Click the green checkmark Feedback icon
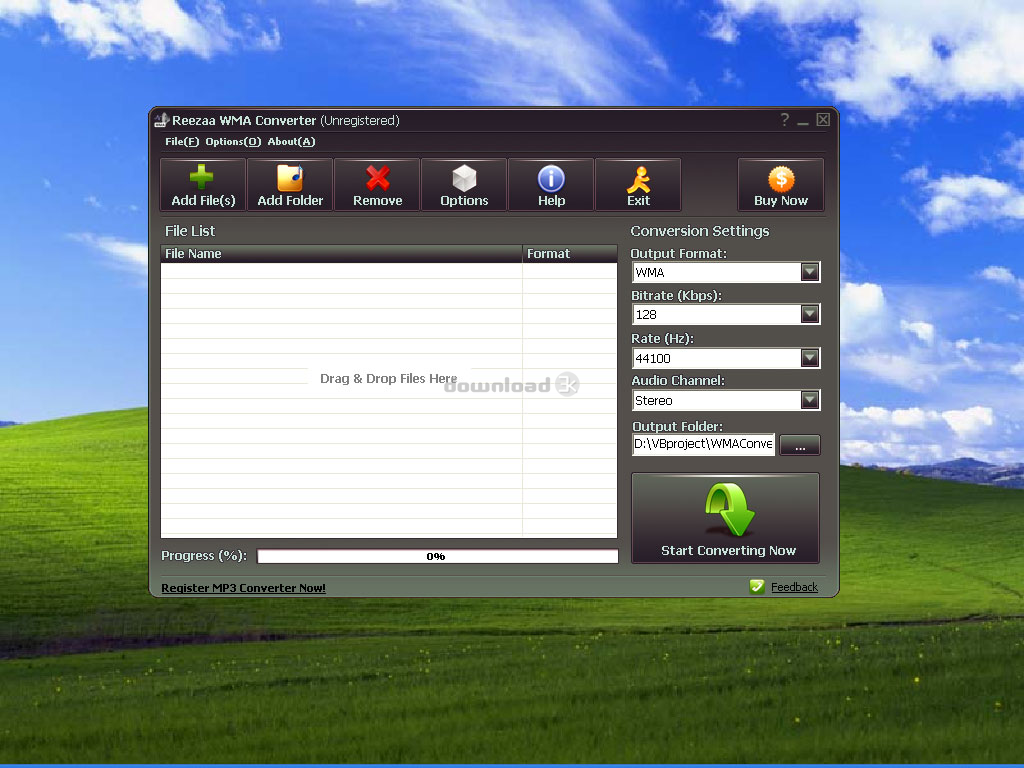The height and width of the screenshot is (768, 1024). (757, 586)
